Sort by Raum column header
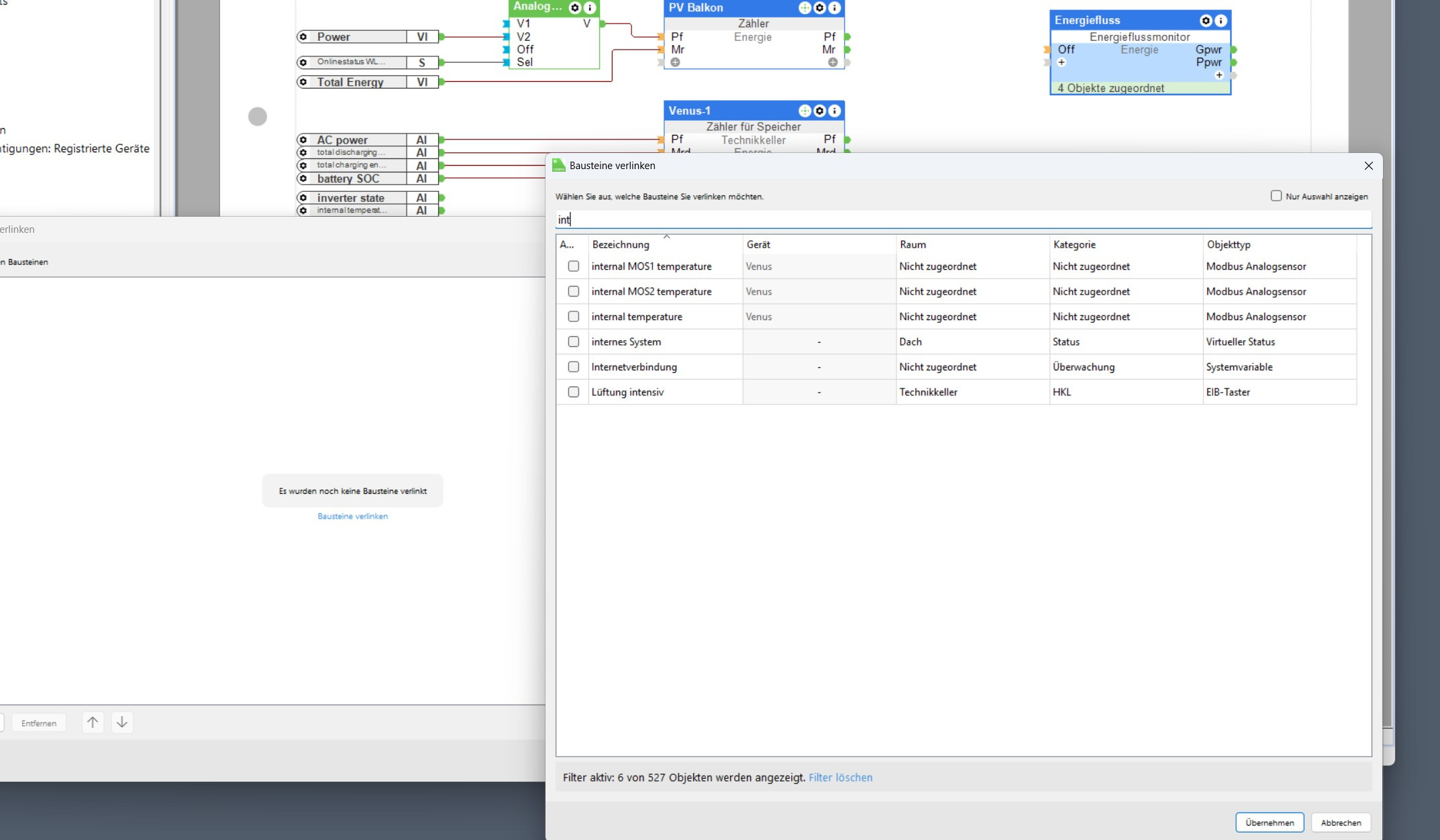This screenshot has height=840, width=1440. point(913,245)
